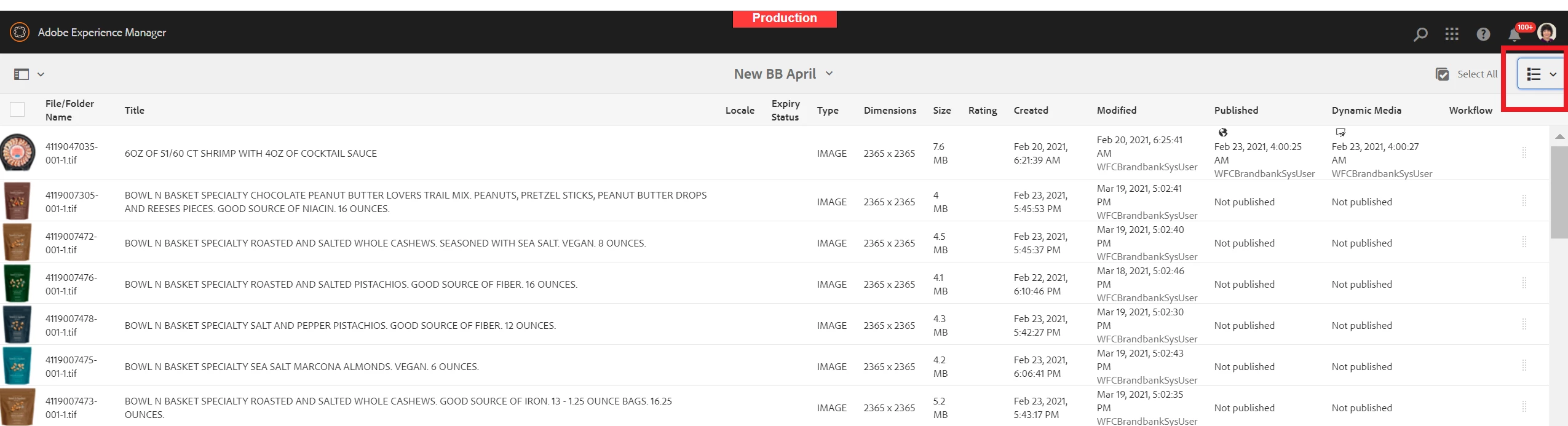Image resolution: width=1568 pixels, height=426 pixels.
Task: Switch view using the list view icon
Action: point(1534,74)
